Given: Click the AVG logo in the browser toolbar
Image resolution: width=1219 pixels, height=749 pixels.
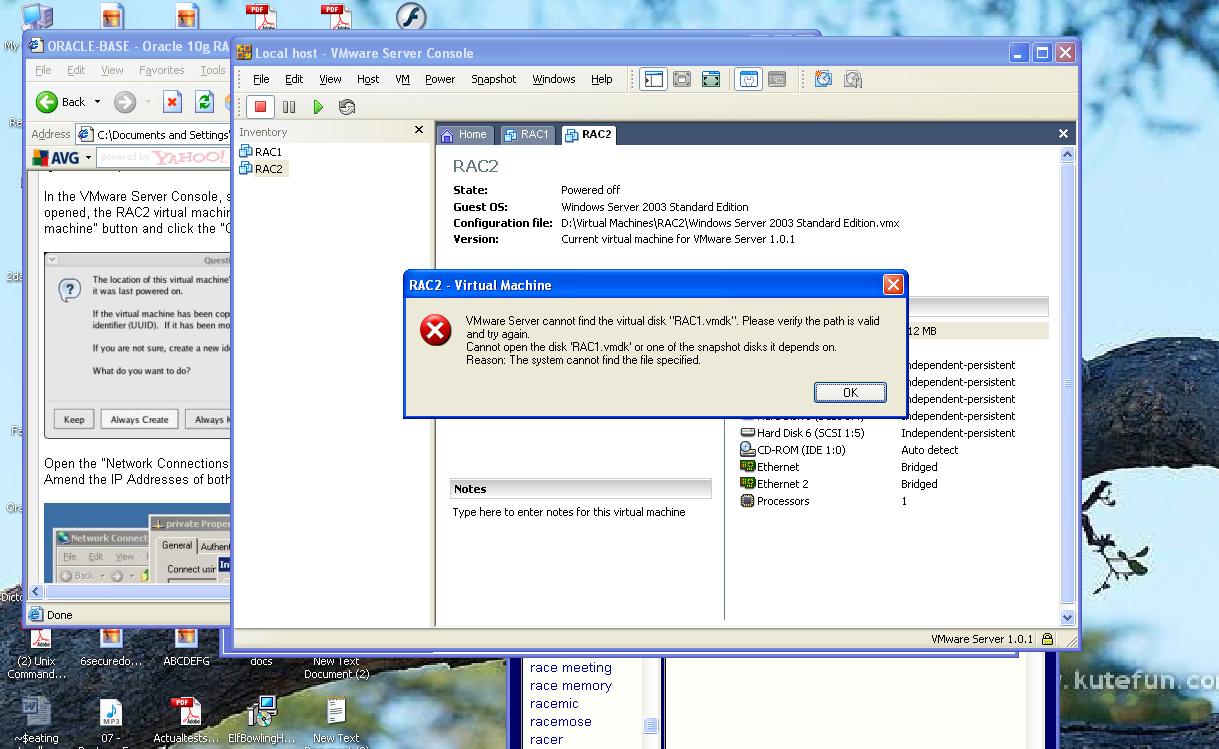Looking at the screenshot, I should coord(55,158).
